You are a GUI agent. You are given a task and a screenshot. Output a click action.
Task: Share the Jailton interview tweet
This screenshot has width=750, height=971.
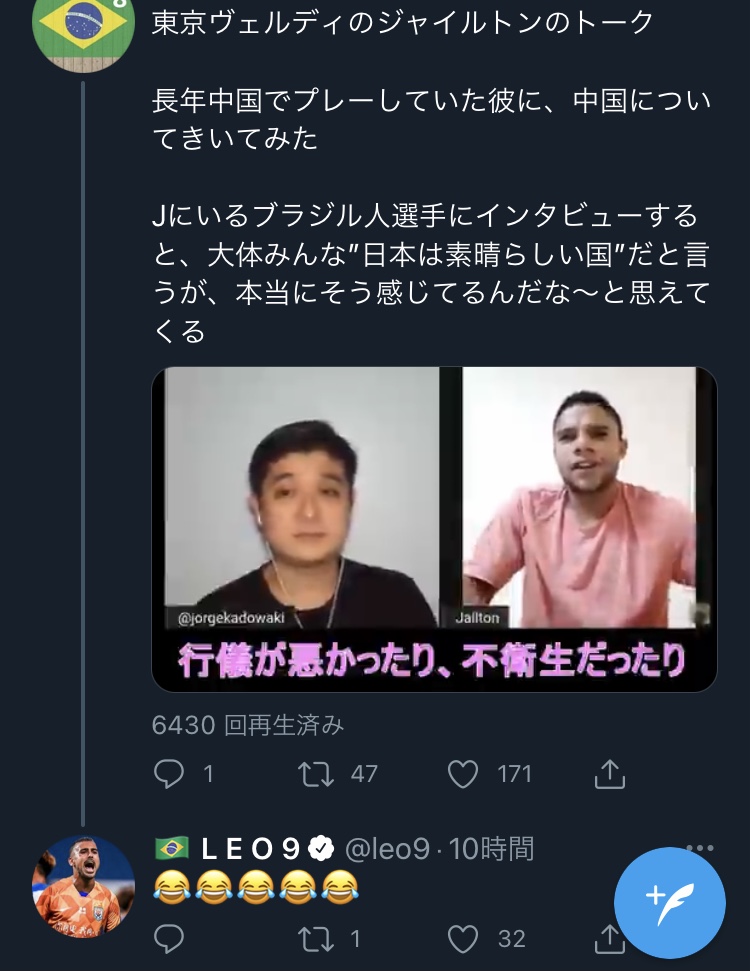[609, 774]
